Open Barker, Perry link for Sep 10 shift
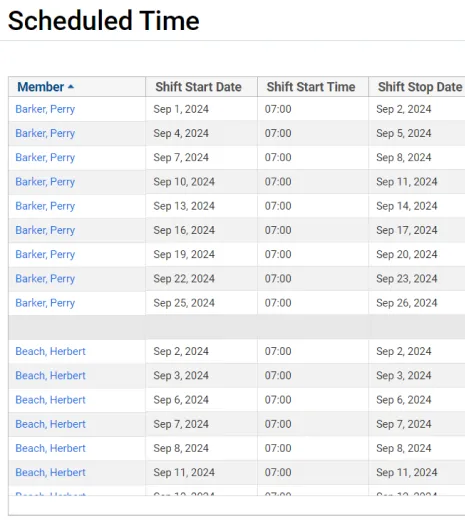Viewport: 465px width, 527px height. tap(45, 182)
